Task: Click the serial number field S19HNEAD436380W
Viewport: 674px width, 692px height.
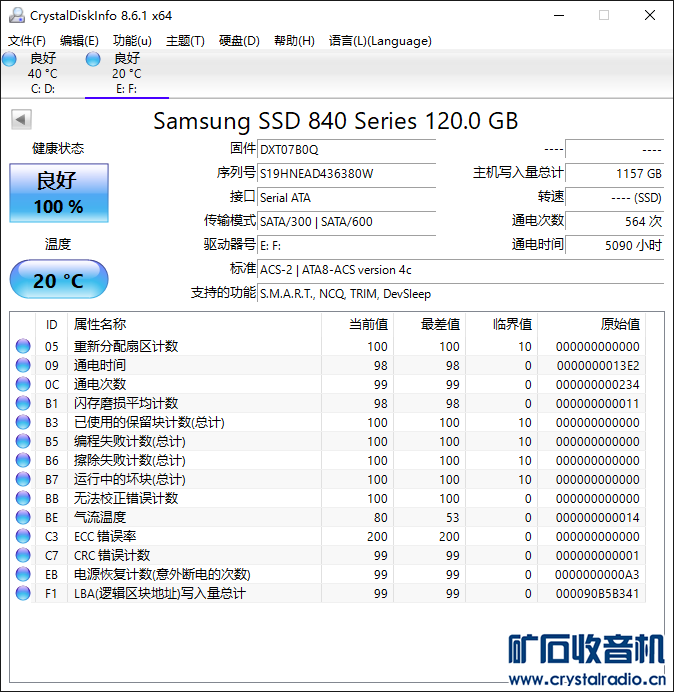Action: point(346,173)
